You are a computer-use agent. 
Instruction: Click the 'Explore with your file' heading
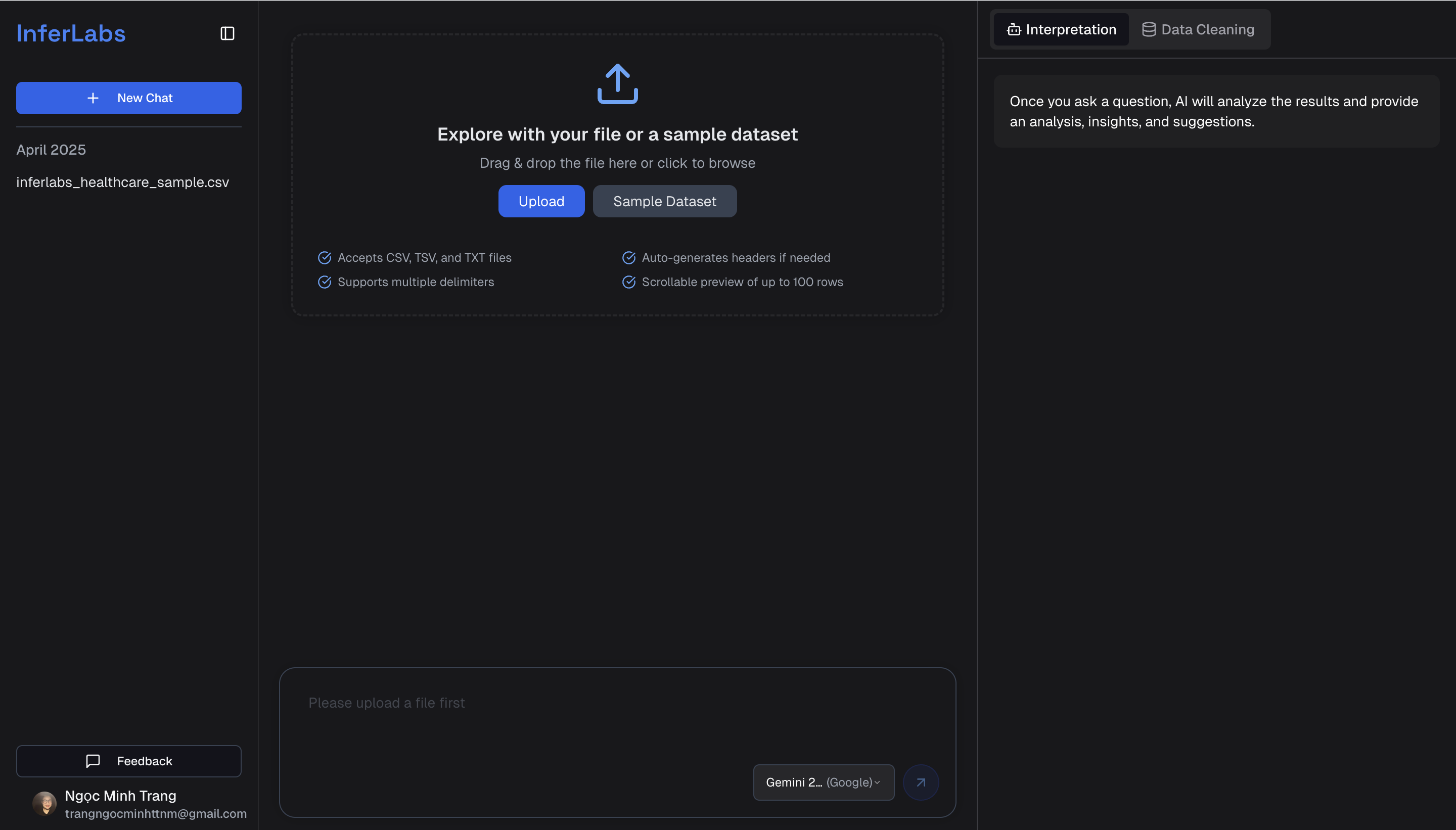click(617, 134)
